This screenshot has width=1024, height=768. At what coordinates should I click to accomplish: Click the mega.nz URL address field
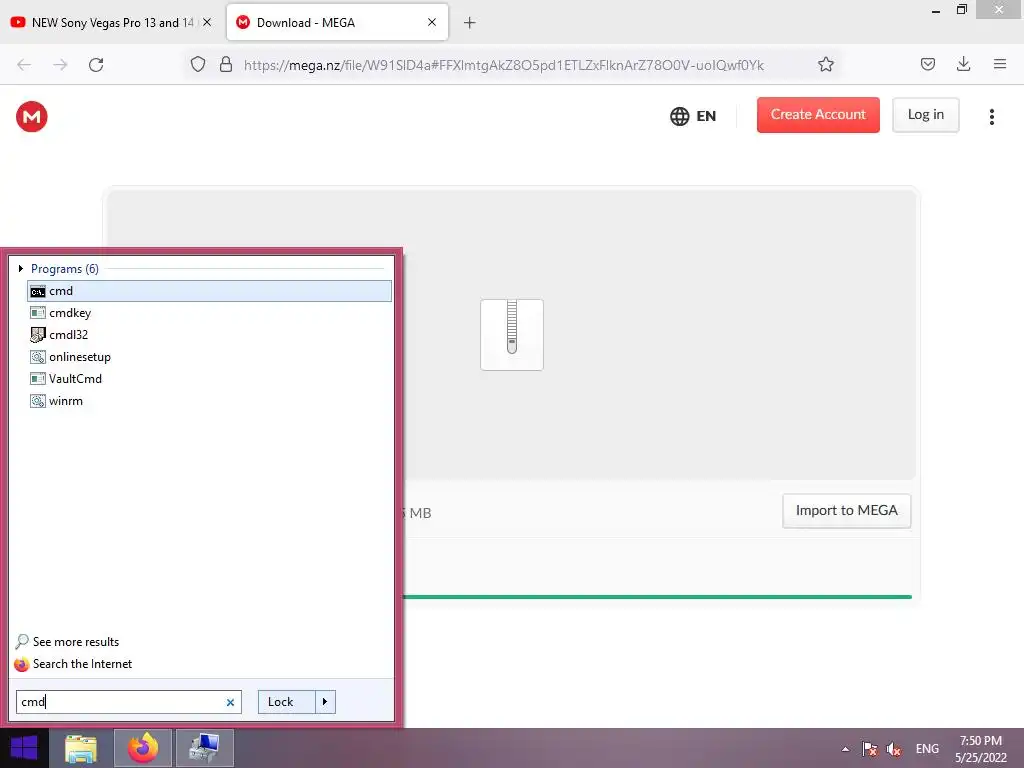(x=504, y=65)
